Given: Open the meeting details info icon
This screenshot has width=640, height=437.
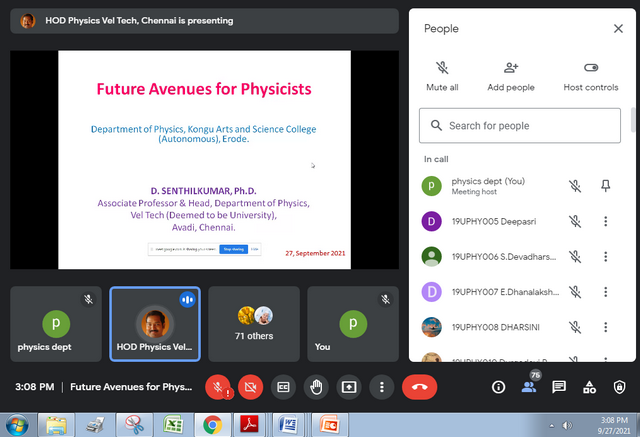Looking at the screenshot, I should pyautogui.click(x=499, y=387).
